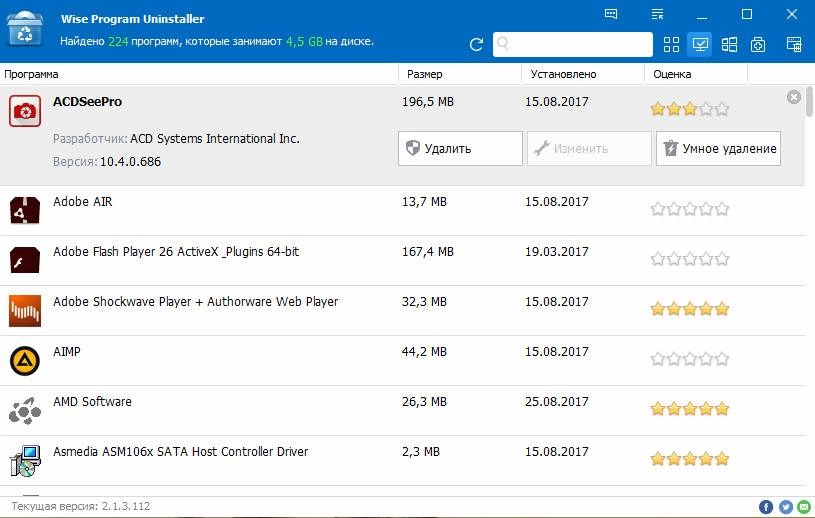Rate Adobe AIR using its empty stars
Screen dimensions: 815x518
(x=690, y=209)
